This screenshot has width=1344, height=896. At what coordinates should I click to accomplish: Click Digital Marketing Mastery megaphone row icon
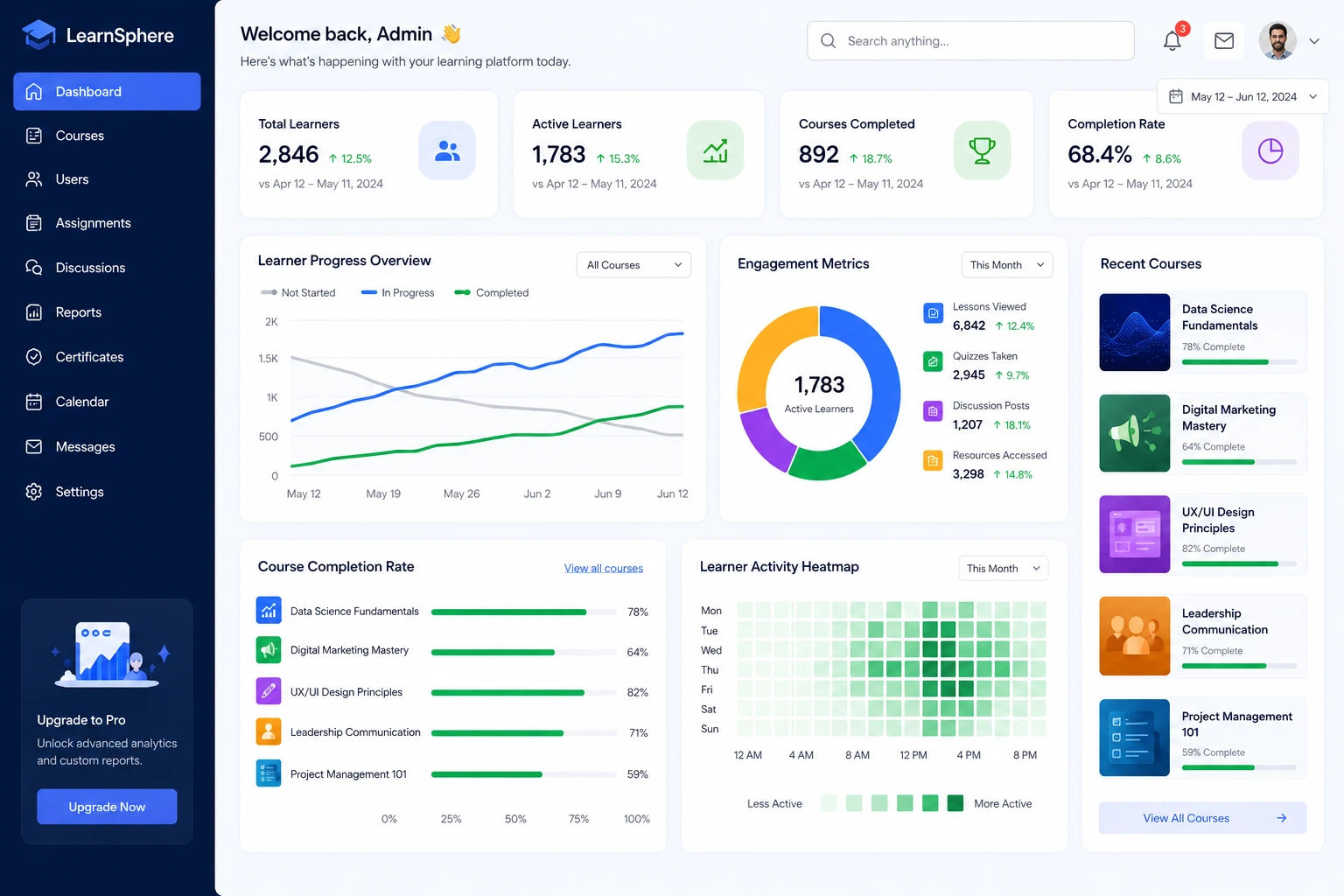[x=269, y=650]
